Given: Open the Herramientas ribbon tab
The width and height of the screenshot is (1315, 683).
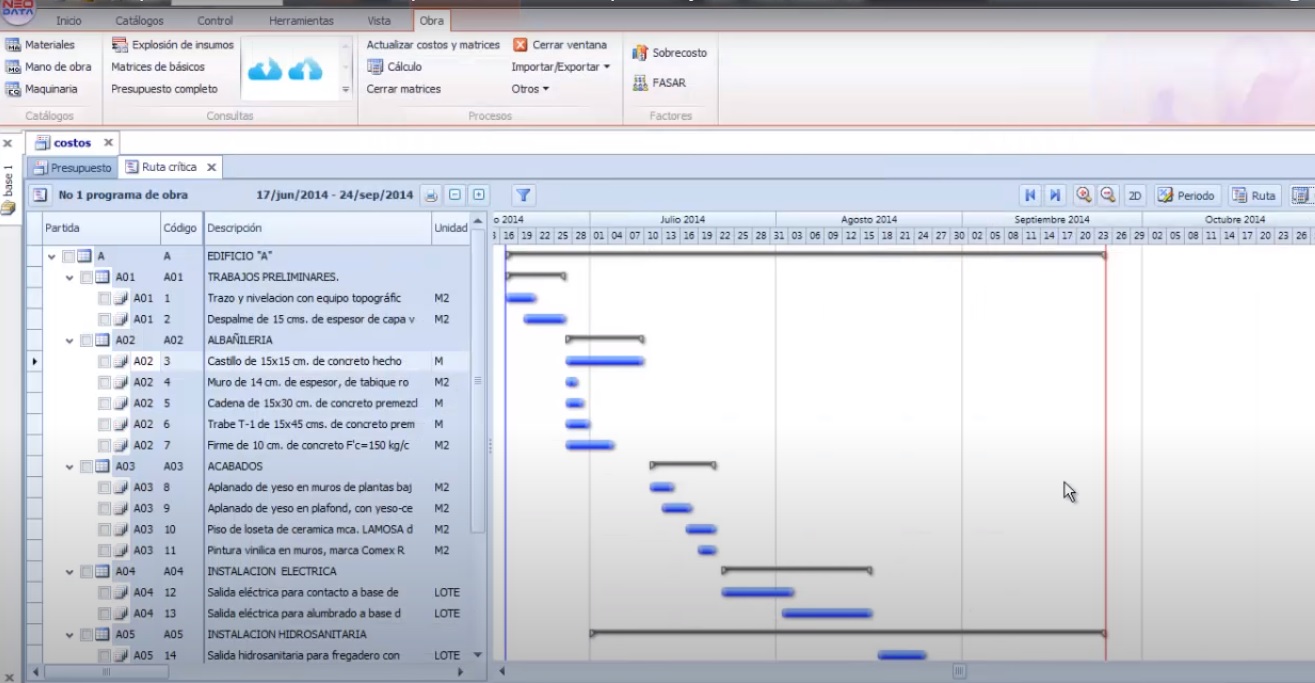Looking at the screenshot, I should (301, 20).
